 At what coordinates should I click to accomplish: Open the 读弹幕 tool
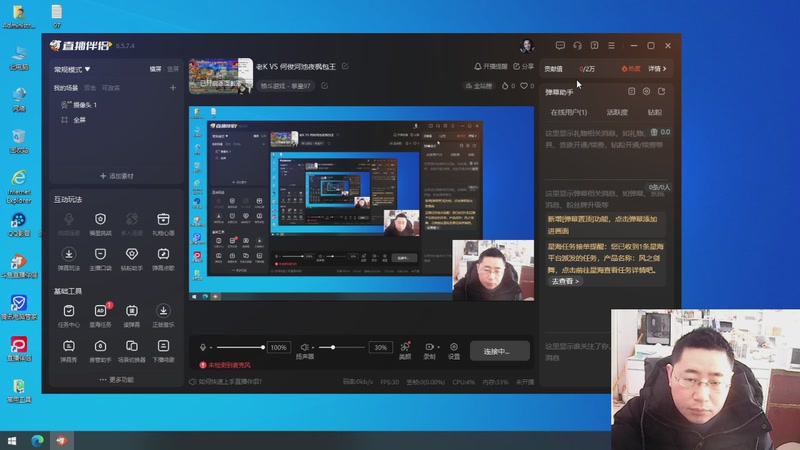tap(132, 315)
